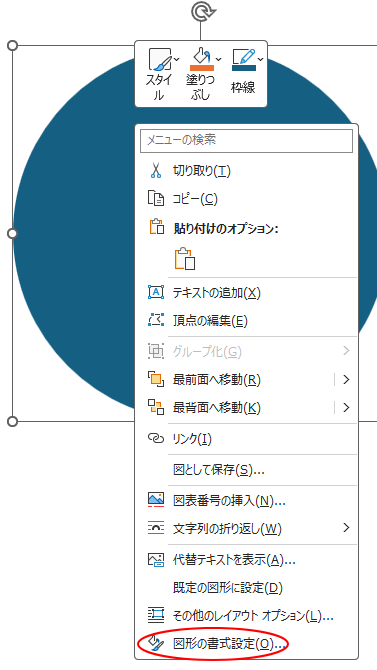Open 図形の書式設定(O)... entry
Image resolution: width=377 pixels, height=670 pixels.
tap(229, 644)
